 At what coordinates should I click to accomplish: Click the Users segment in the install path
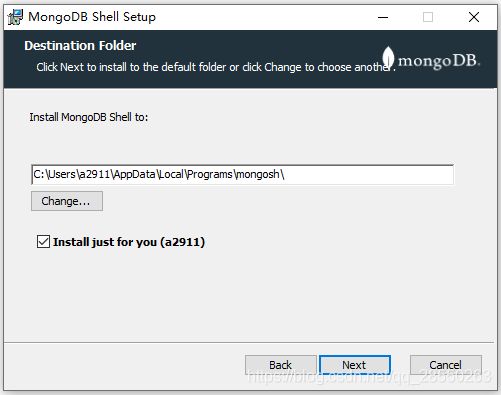click(x=62, y=174)
